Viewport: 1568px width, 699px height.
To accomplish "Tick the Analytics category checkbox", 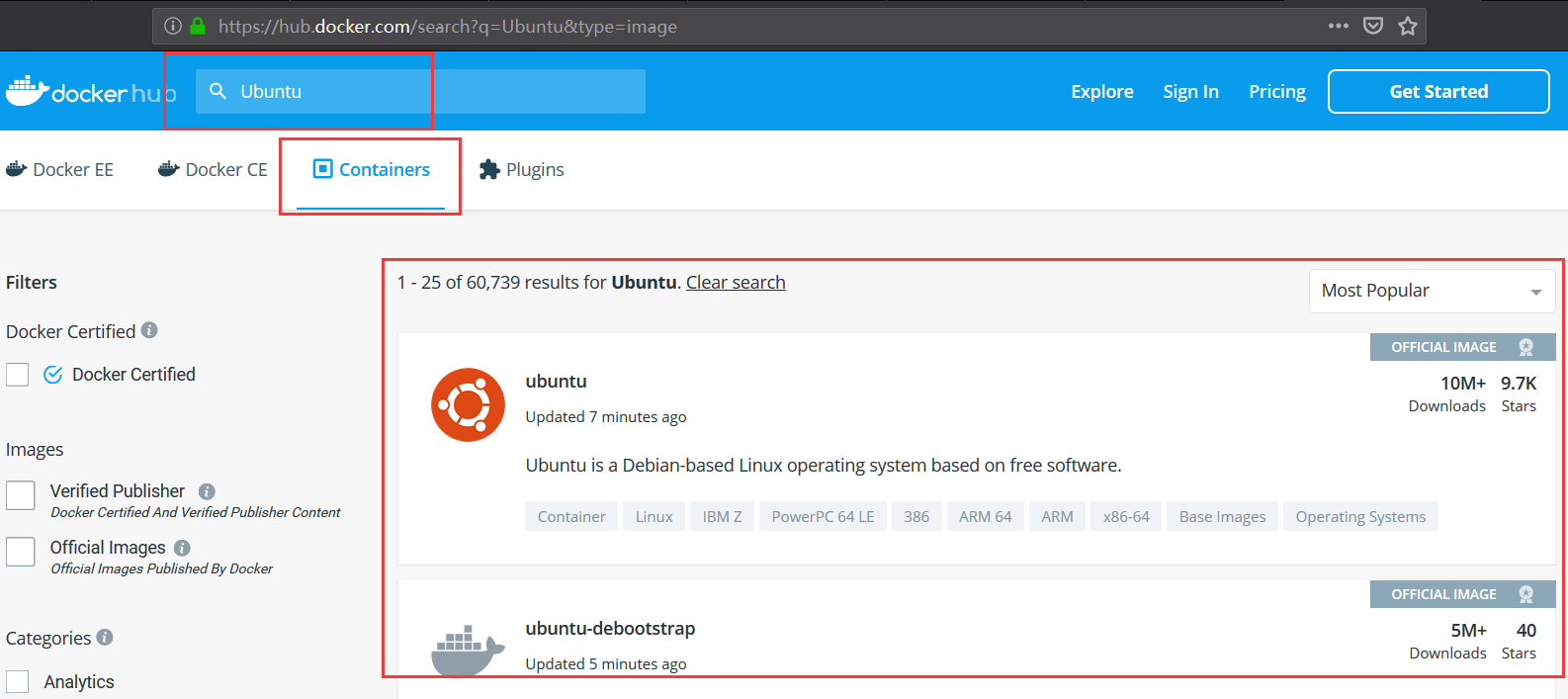I will coord(18,681).
